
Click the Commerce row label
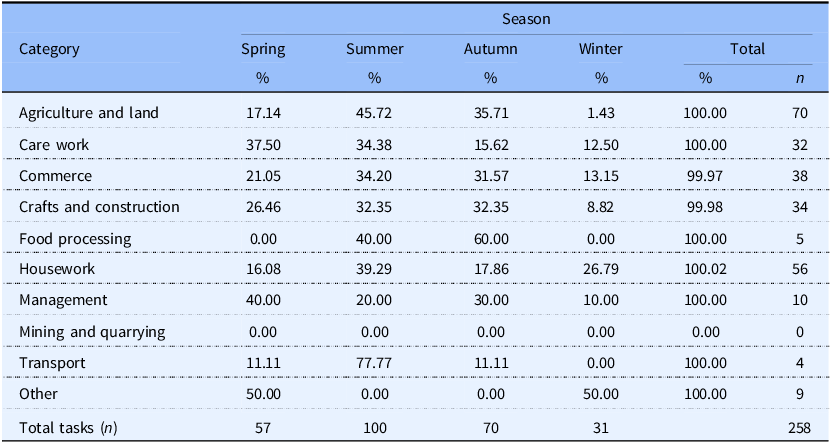[x=56, y=175]
